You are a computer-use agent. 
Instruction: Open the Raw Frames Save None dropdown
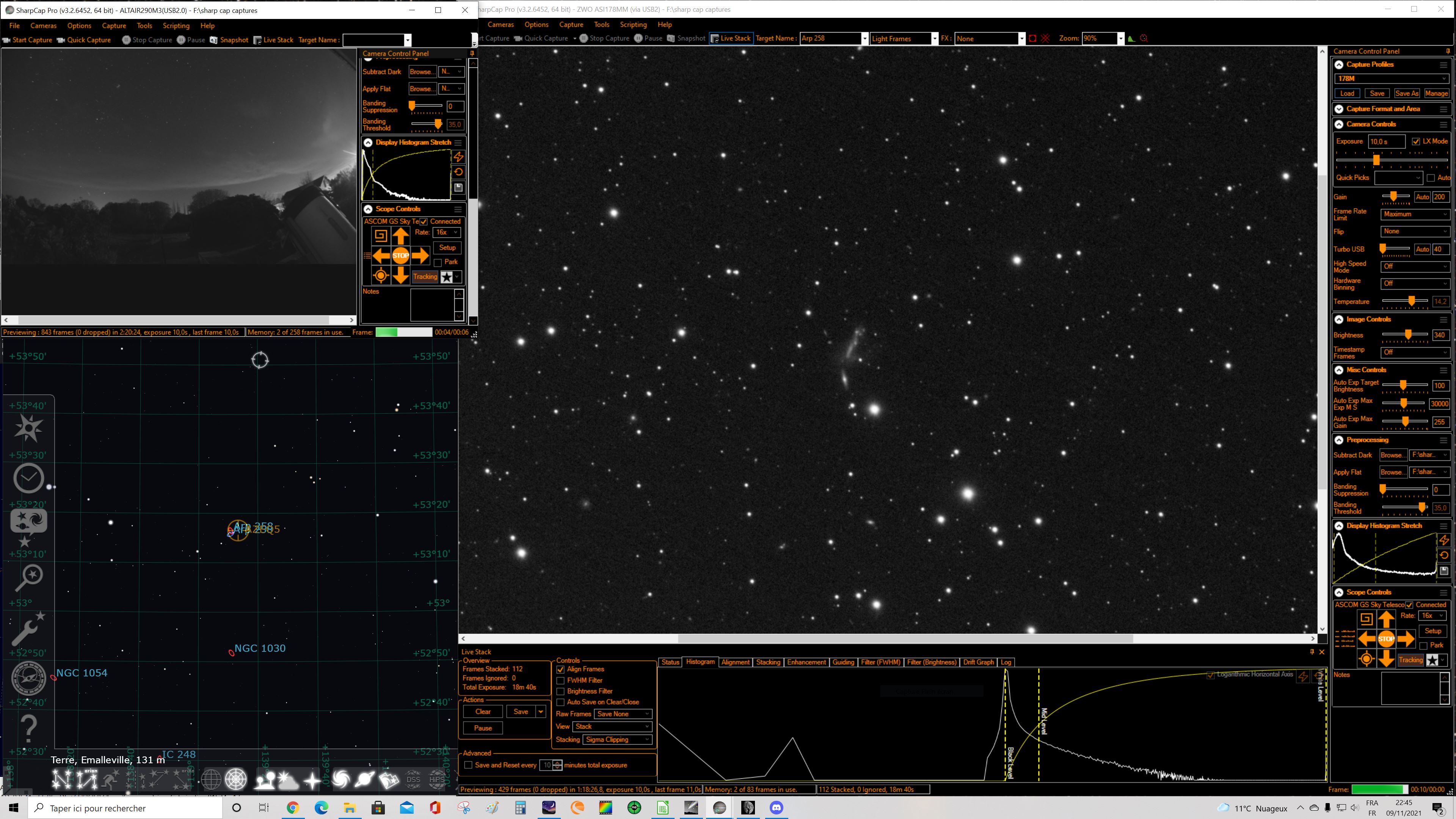(x=623, y=714)
